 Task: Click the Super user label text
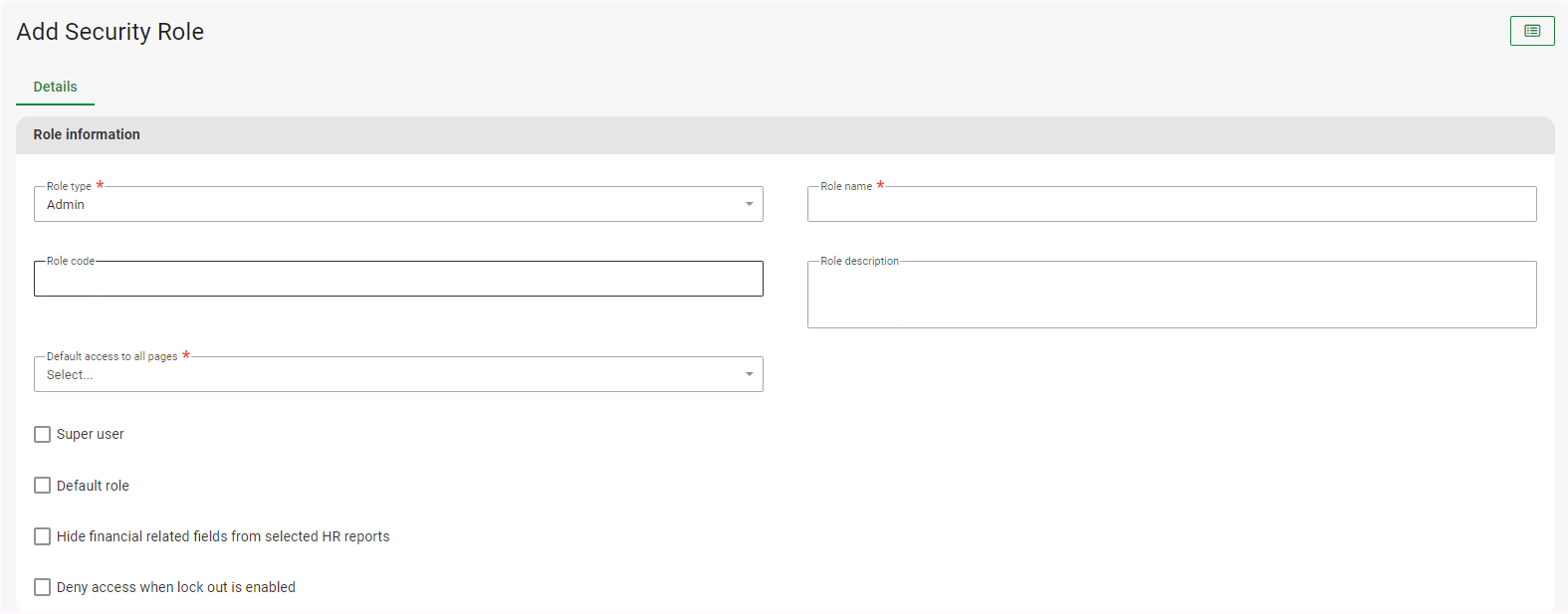click(90, 434)
